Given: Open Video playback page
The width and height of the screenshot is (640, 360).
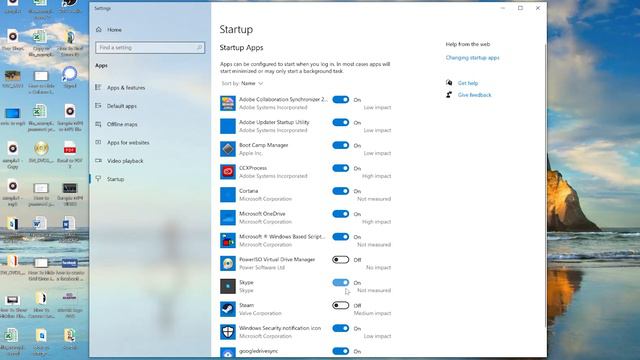Looking at the screenshot, I should 125,161.
